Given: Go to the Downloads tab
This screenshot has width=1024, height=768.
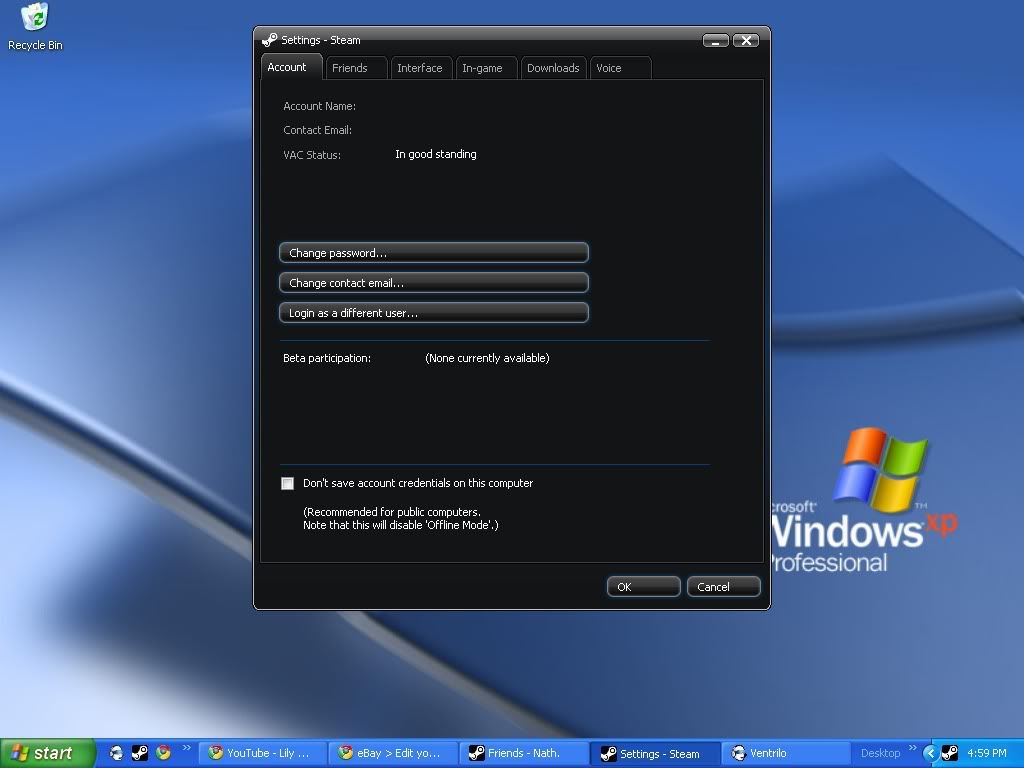Looking at the screenshot, I should tap(553, 68).
